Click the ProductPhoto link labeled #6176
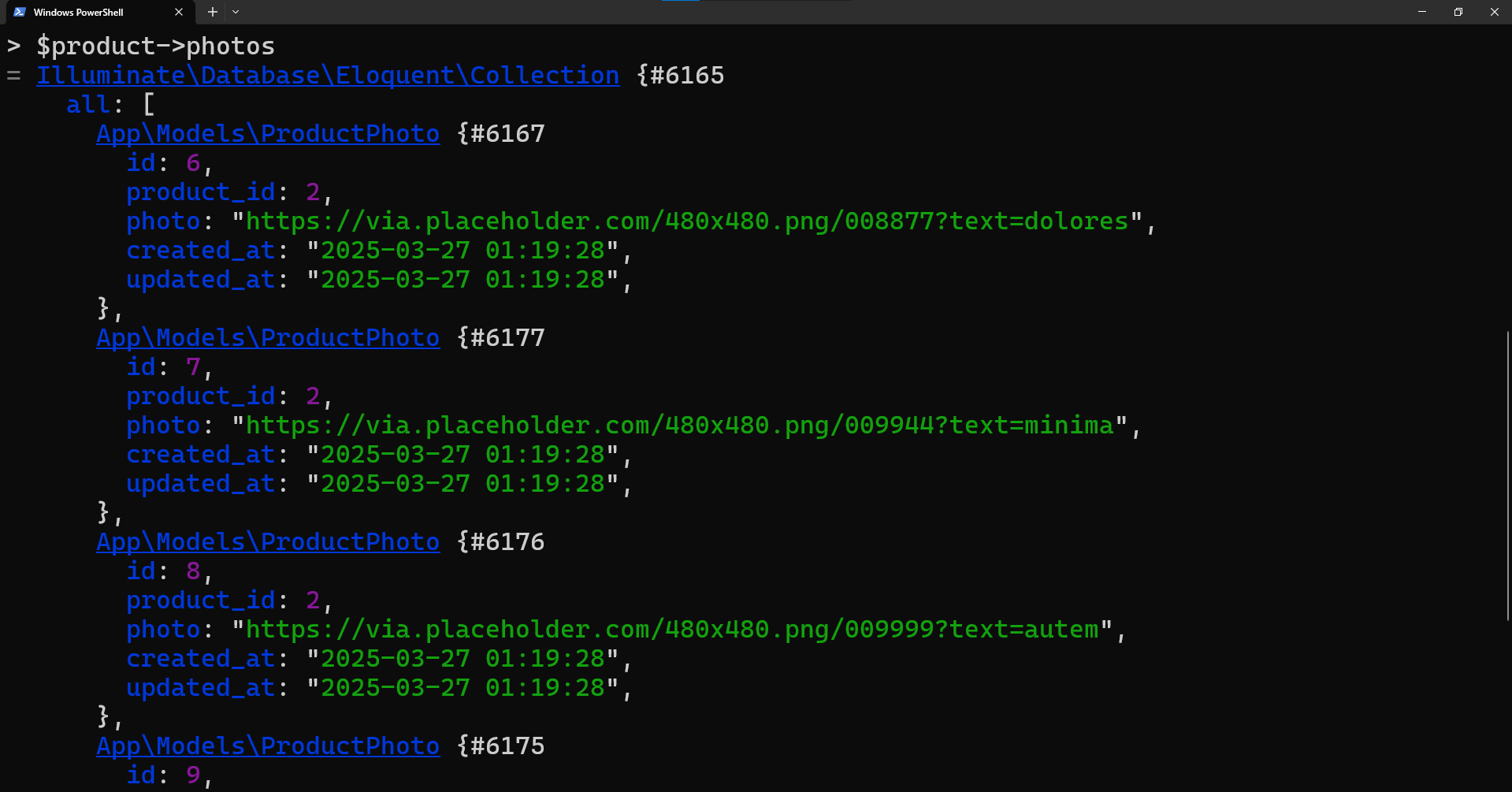This screenshot has height=792, width=1512. (x=268, y=541)
